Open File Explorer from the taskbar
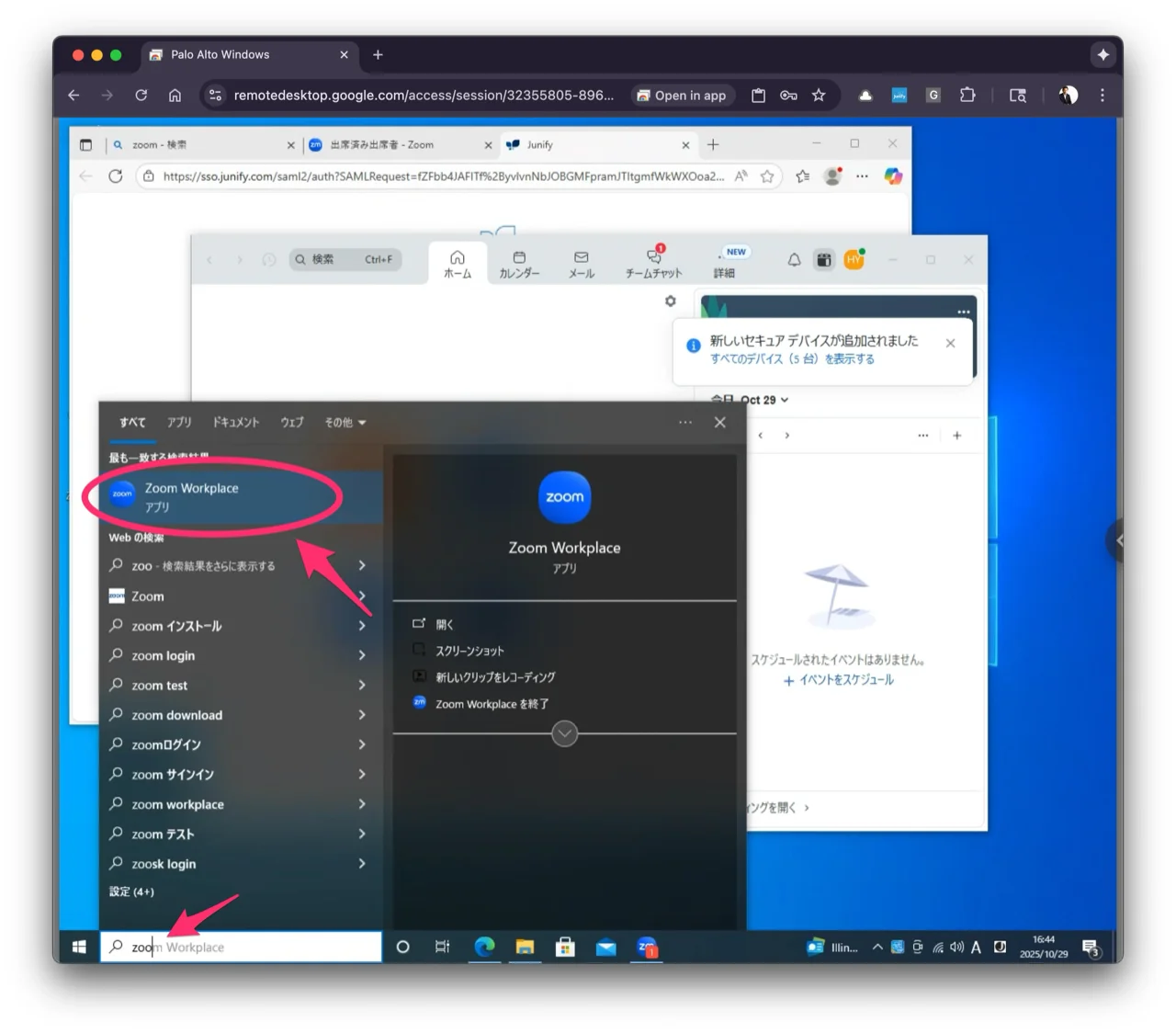The width and height of the screenshot is (1176, 1033). tap(525, 947)
